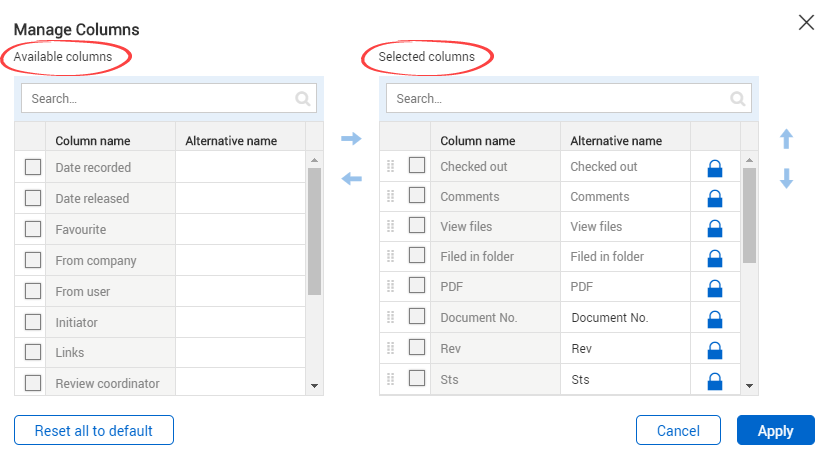The width and height of the screenshot is (830, 460).
Task: Click the Cancel button
Action: click(678, 431)
